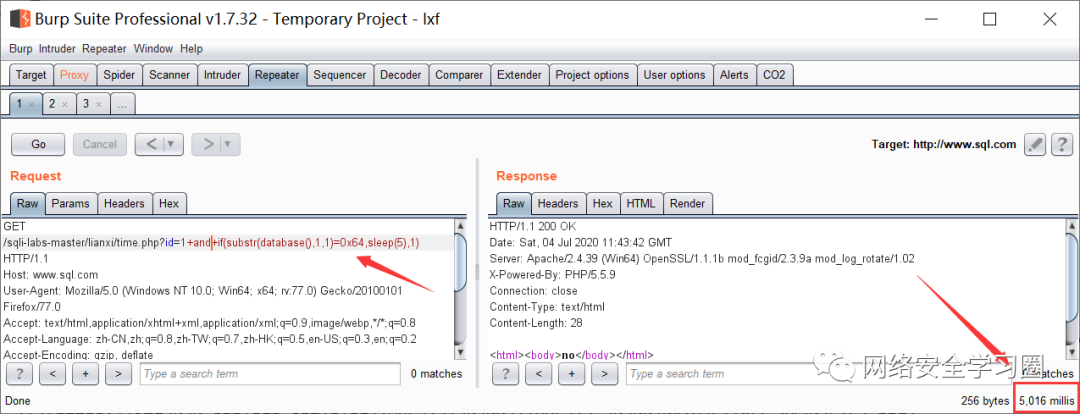Image resolution: width=1080 pixels, height=414 pixels.
Task: Select the request Raw tab
Action: 28,203
